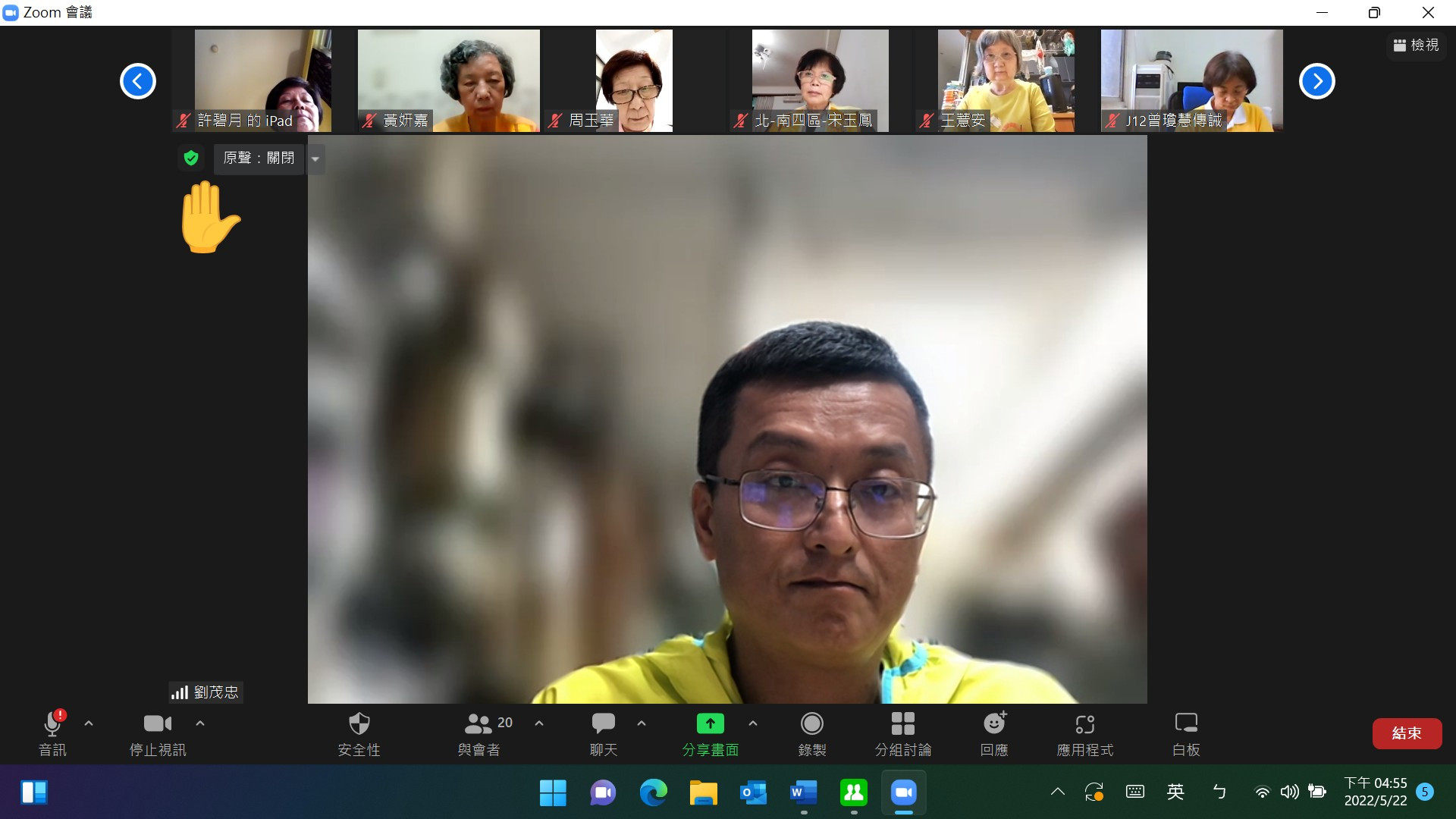
Task: Select 黃妍嘉 participant video thumbnail
Action: 448,80
